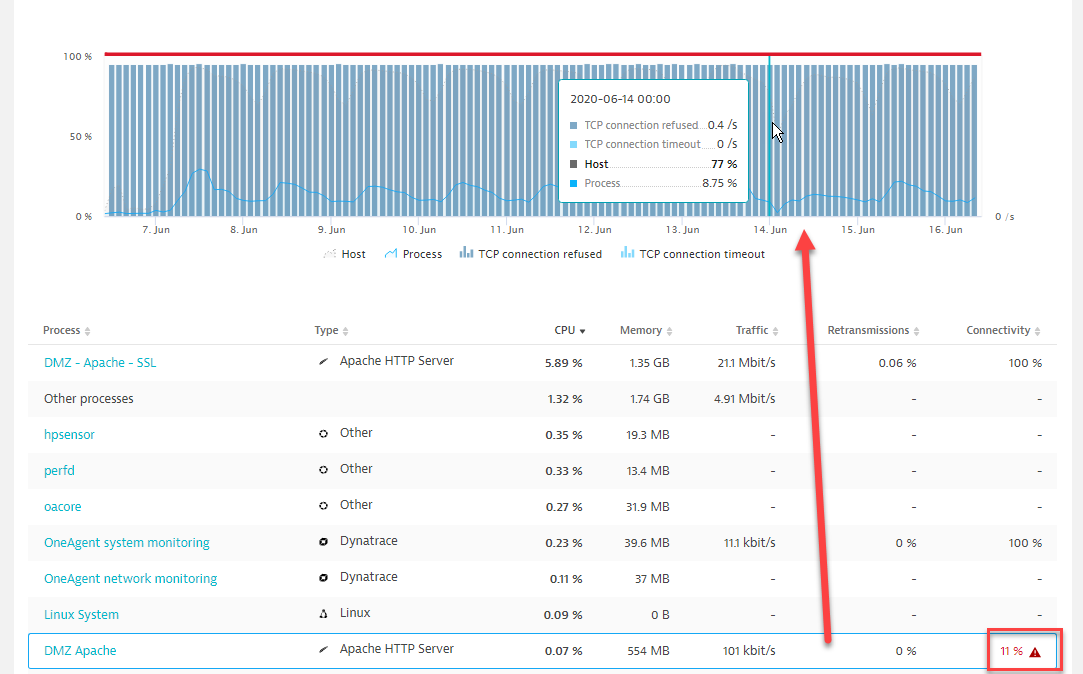
Task: Click the Dynatrace icon in OneAgent network monitoring row
Action: [323, 578]
